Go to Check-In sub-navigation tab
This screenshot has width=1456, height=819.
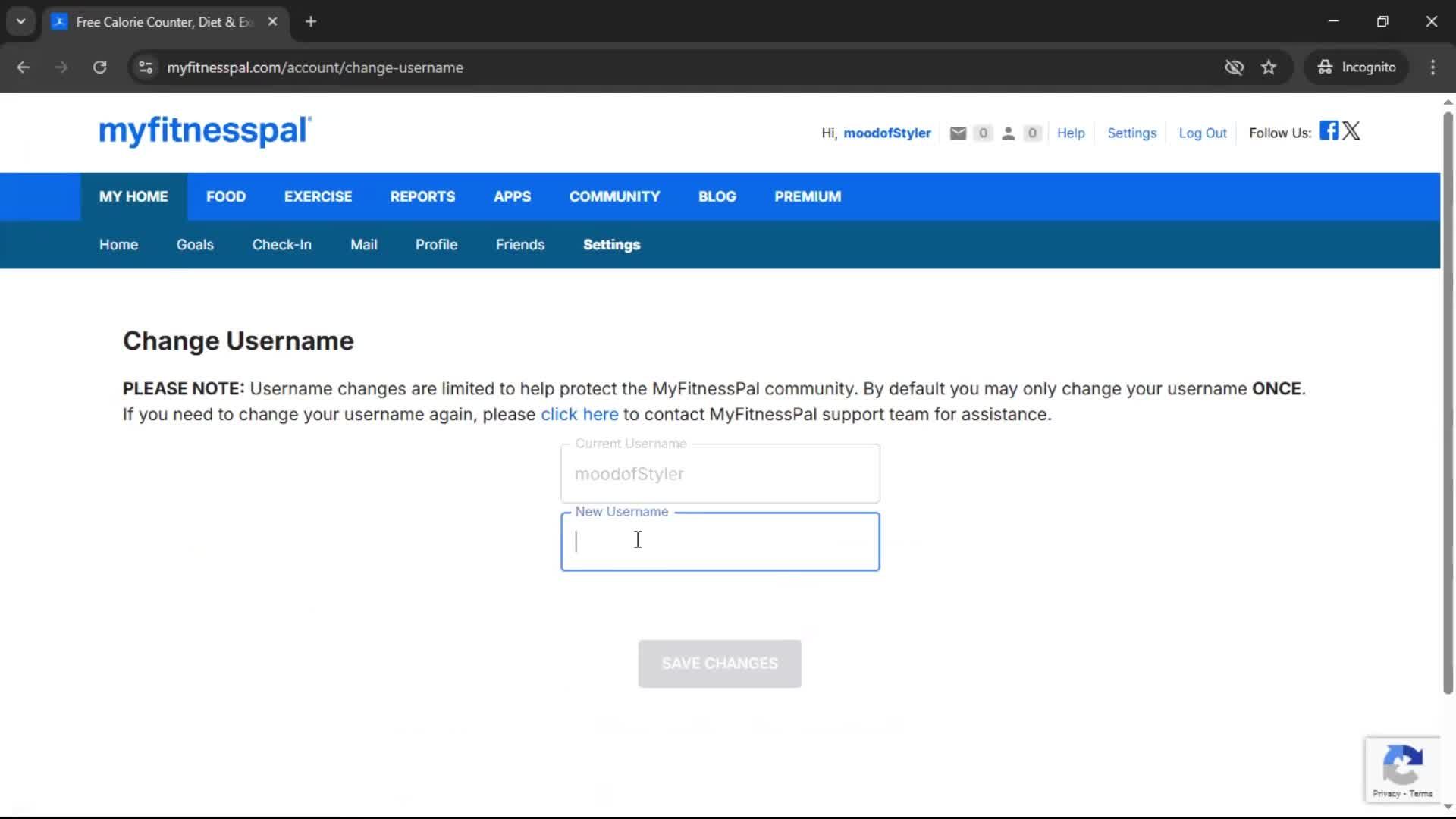[x=281, y=245]
